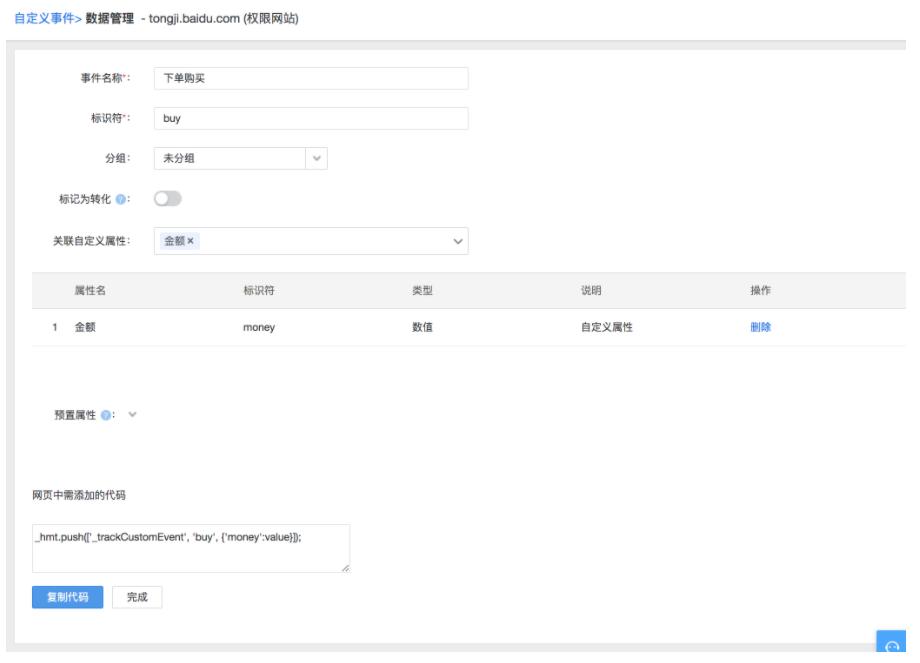Click help icon next to 预置属性
The width and height of the screenshot is (920, 663).
click(106, 415)
